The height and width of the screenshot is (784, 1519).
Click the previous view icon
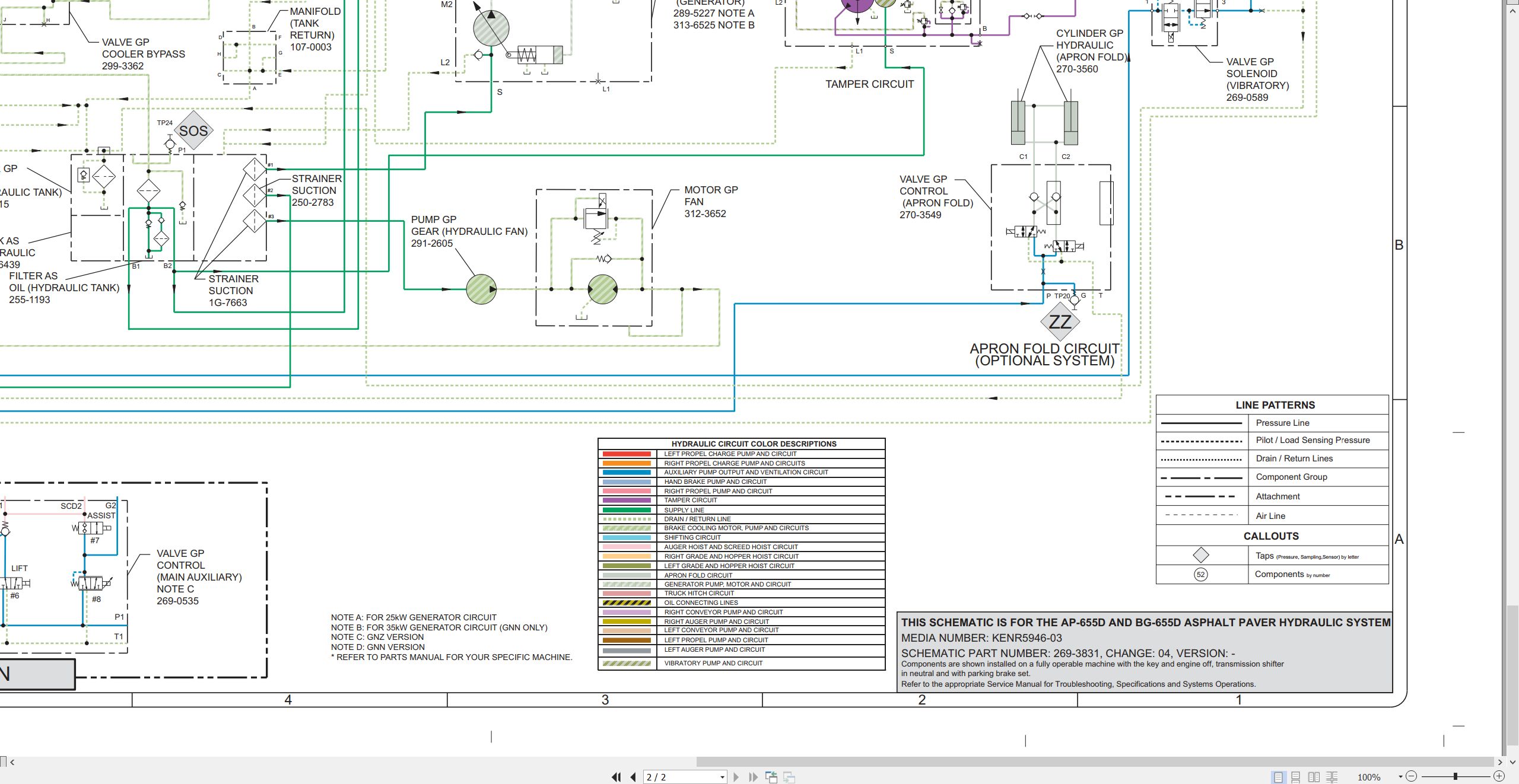[771, 777]
